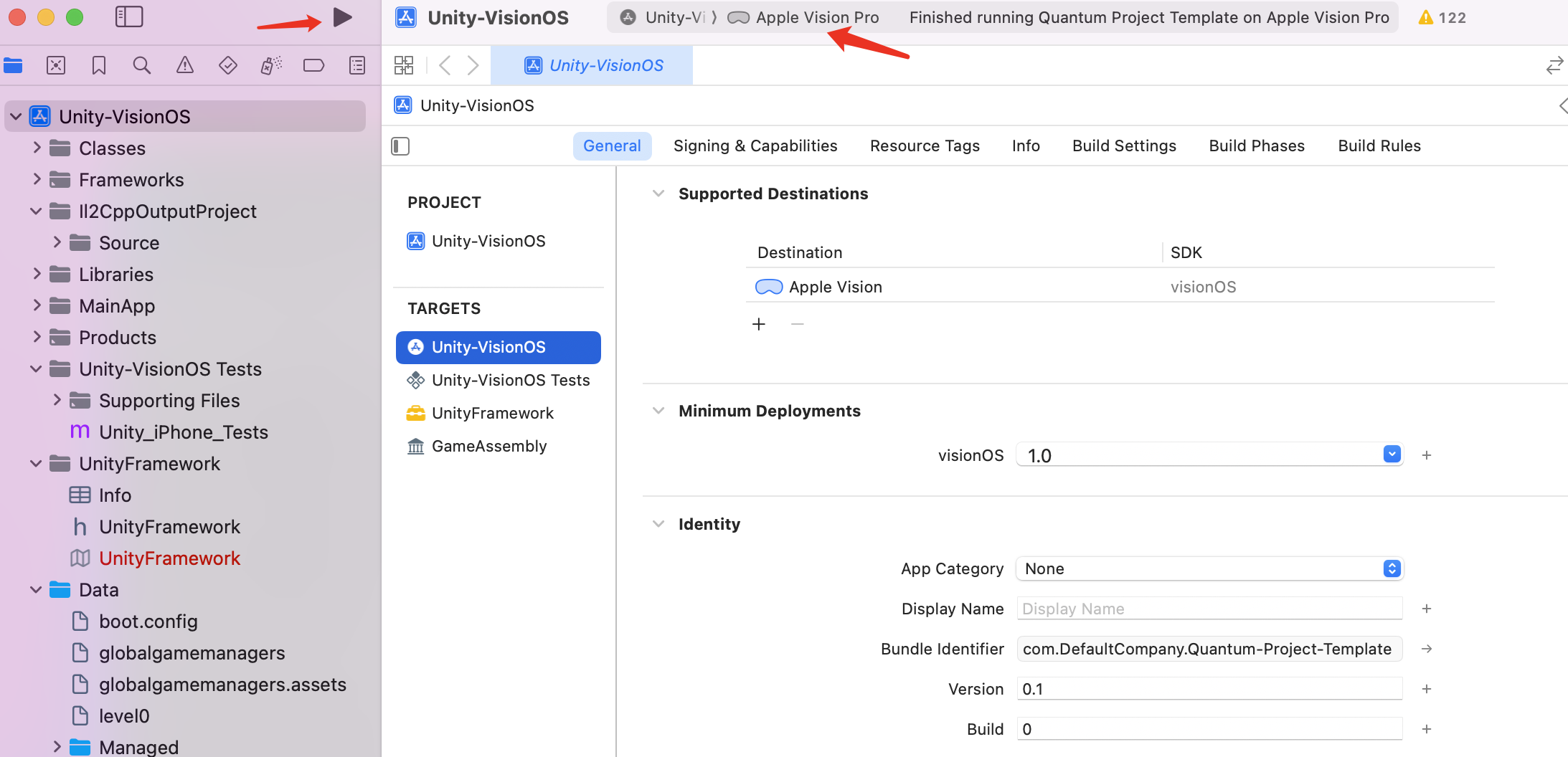Choose the Apple Vision Pro run destination
1568x757 pixels.
(x=803, y=17)
